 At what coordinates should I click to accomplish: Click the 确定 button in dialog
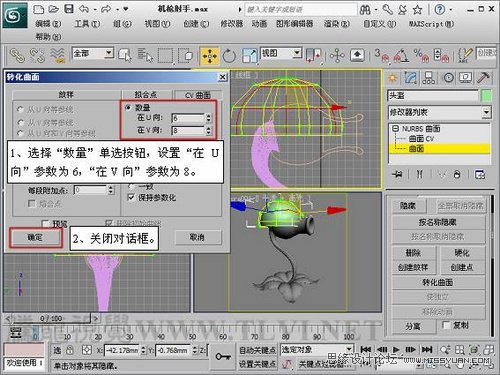35,237
